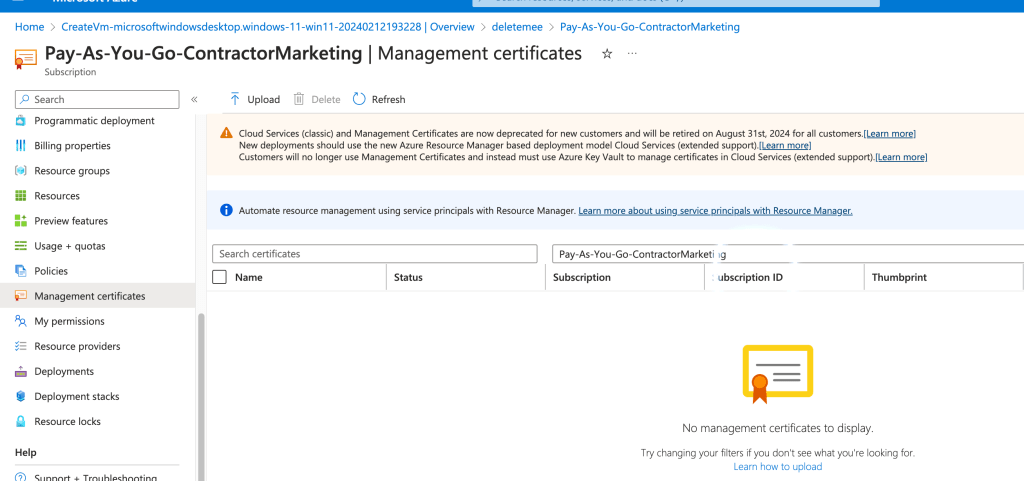Screen dimensions: 1024x481
Task: Click the Upload arrow icon
Action: [235, 99]
